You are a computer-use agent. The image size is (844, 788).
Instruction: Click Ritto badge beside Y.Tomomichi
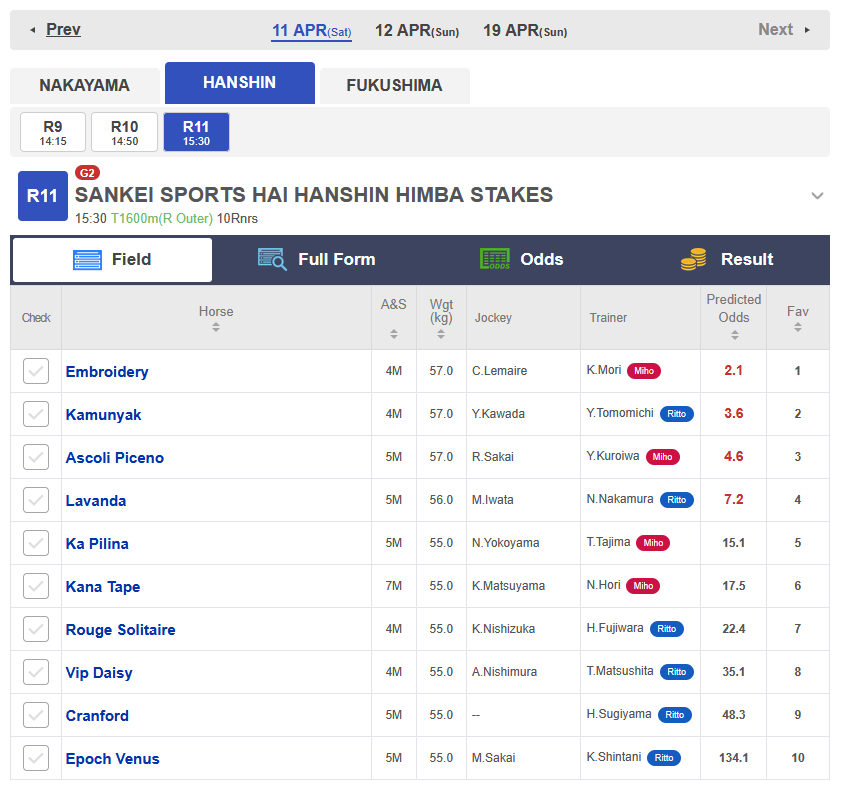pyautogui.click(x=677, y=414)
